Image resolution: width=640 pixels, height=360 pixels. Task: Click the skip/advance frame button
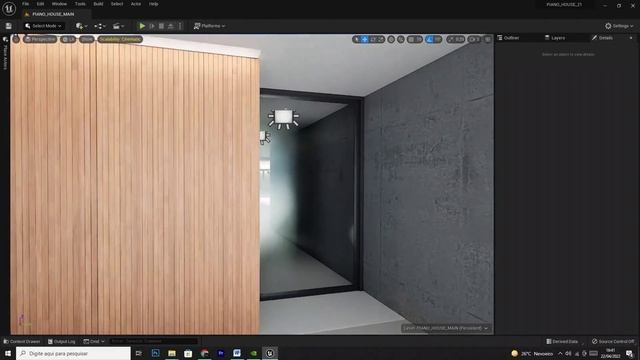point(152,26)
